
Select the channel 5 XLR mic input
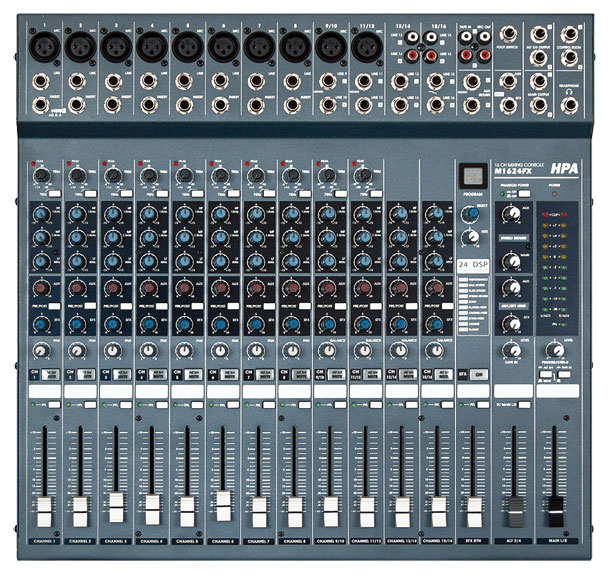(188, 47)
